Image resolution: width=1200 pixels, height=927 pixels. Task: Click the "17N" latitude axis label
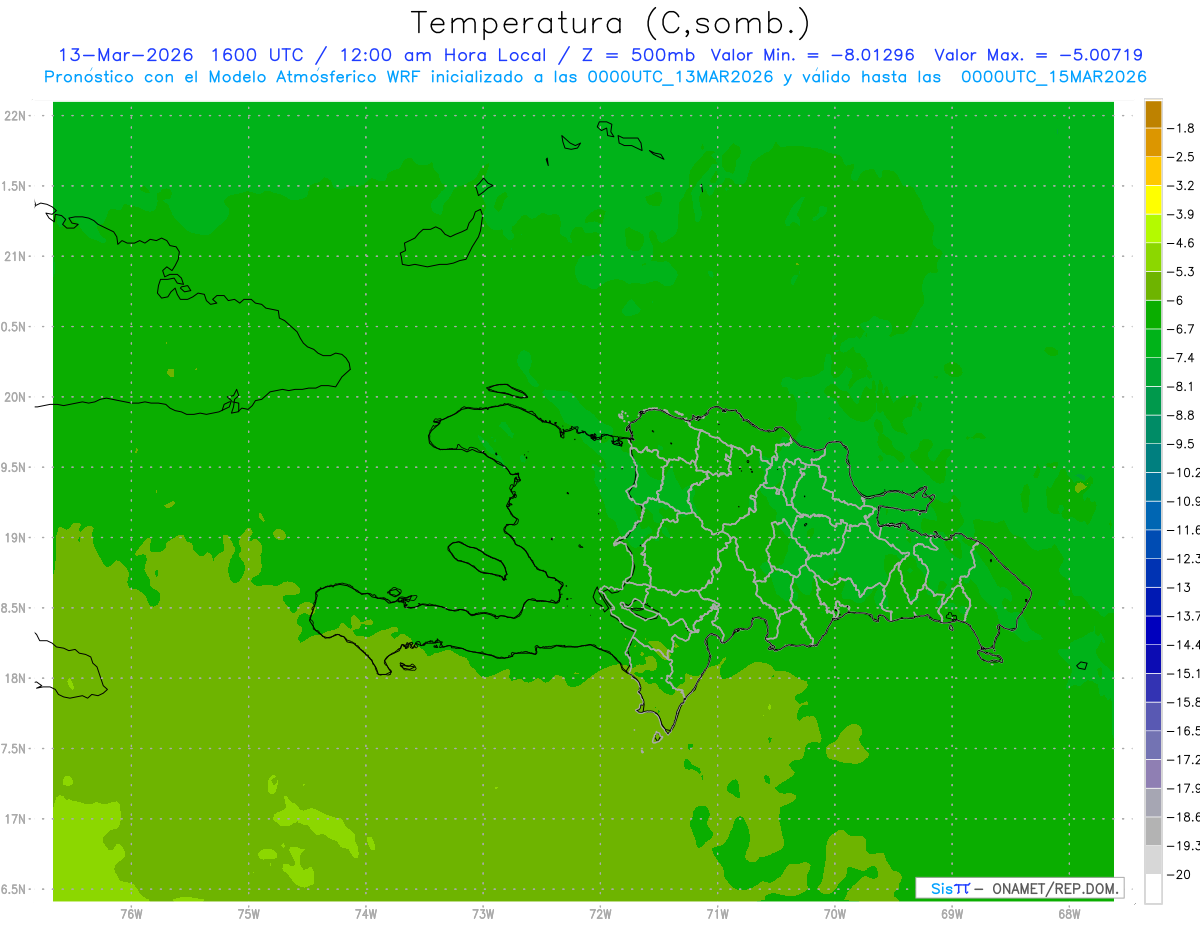click(16, 819)
